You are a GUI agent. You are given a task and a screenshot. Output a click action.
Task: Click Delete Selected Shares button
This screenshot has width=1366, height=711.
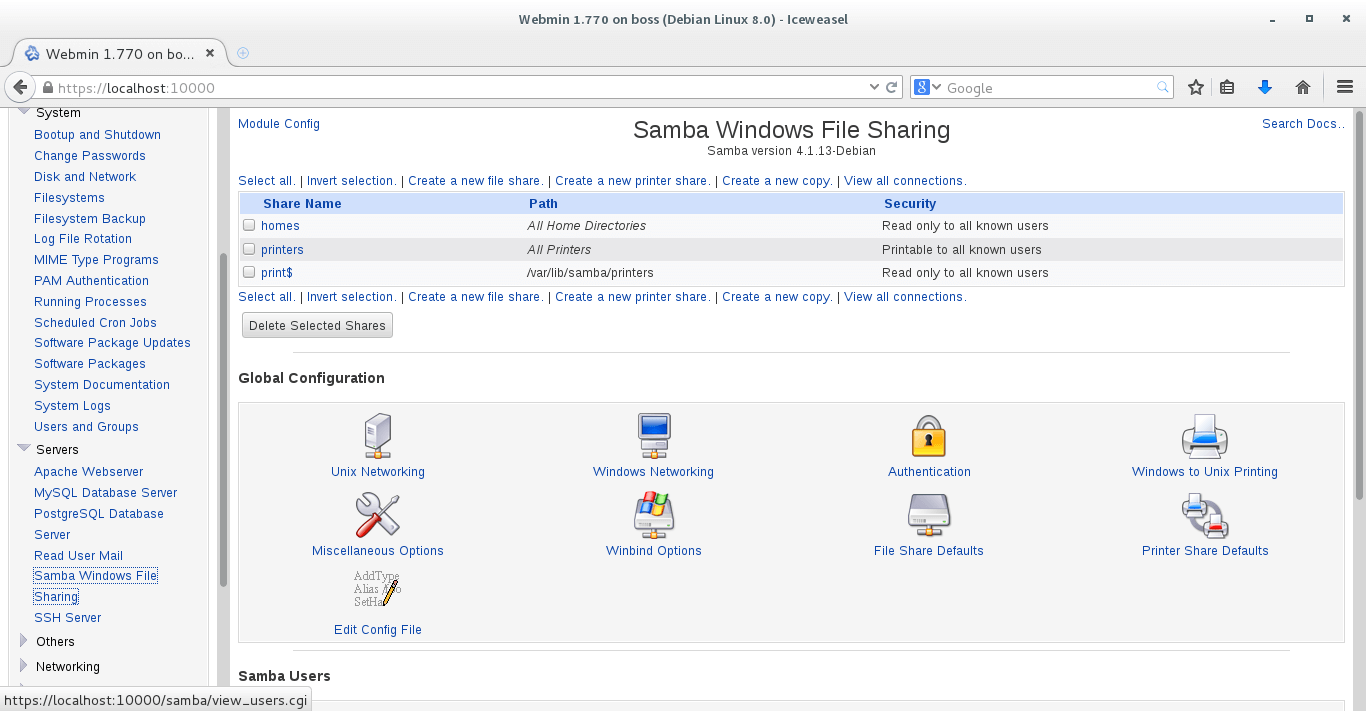[x=317, y=325]
